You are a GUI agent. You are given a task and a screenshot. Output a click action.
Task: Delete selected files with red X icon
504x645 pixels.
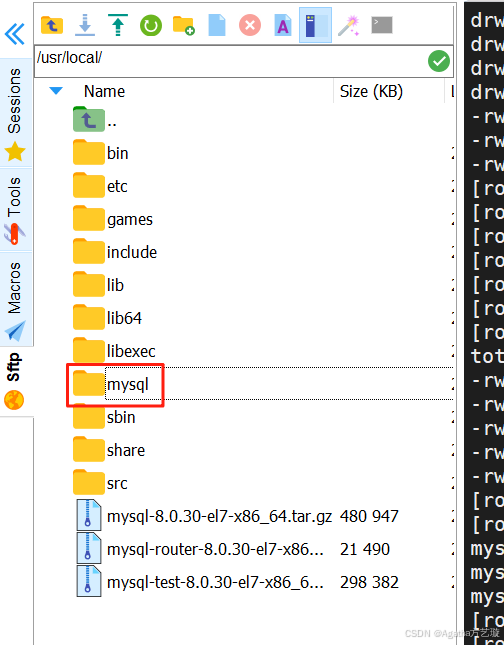(x=250, y=25)
